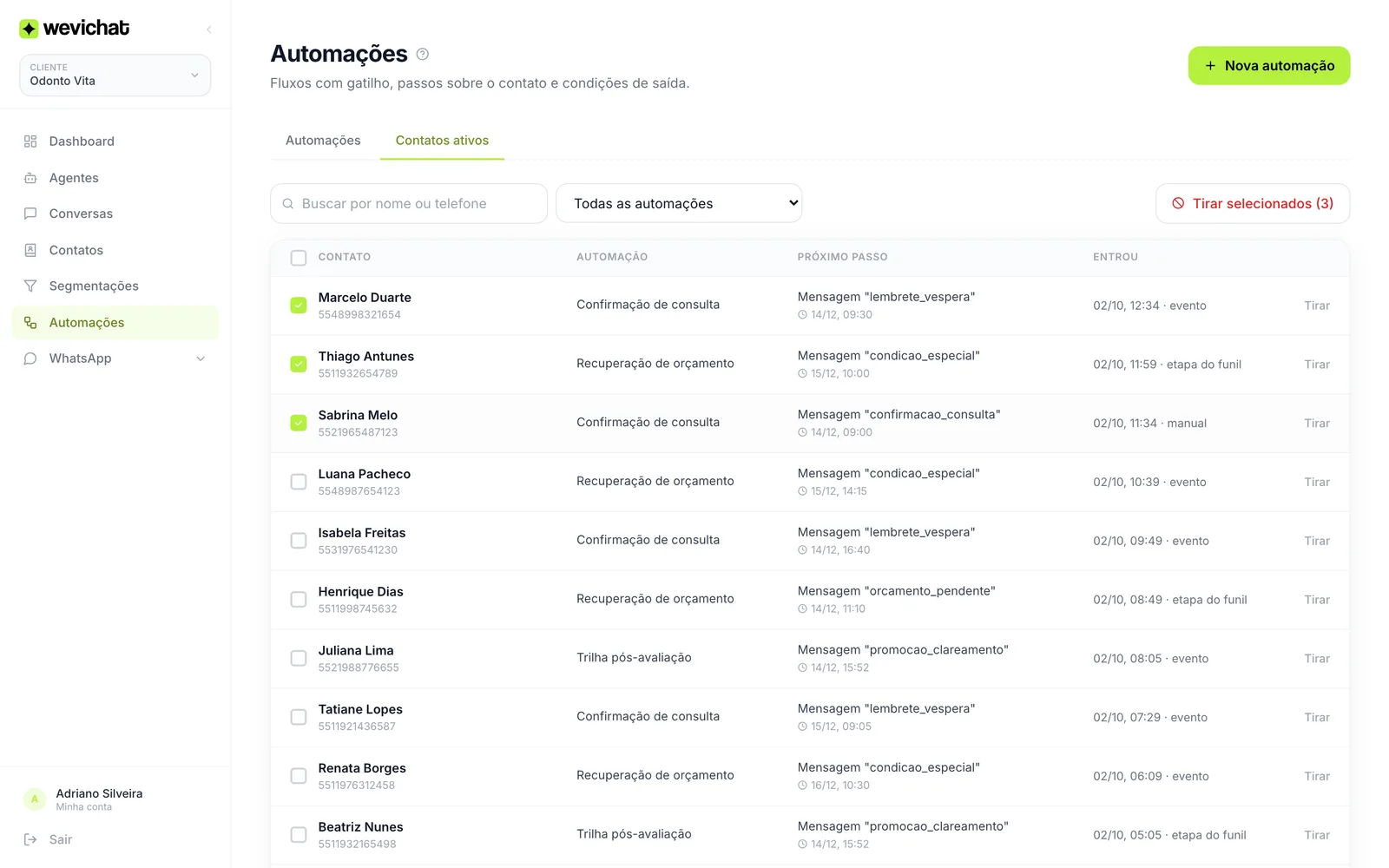Collapse sidebar with the chevron arrow
This screenshot has width=1389, height=868.
pos(208,30)
